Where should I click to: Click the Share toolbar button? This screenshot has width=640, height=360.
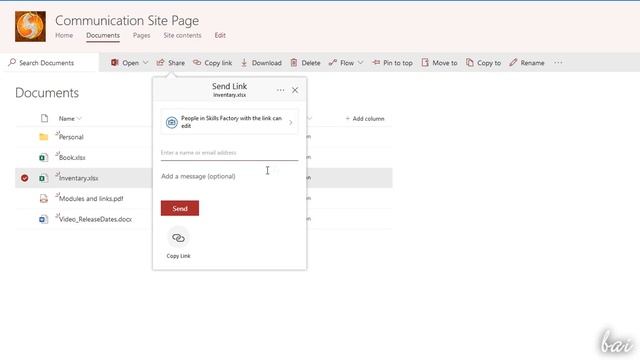point(171,63)
